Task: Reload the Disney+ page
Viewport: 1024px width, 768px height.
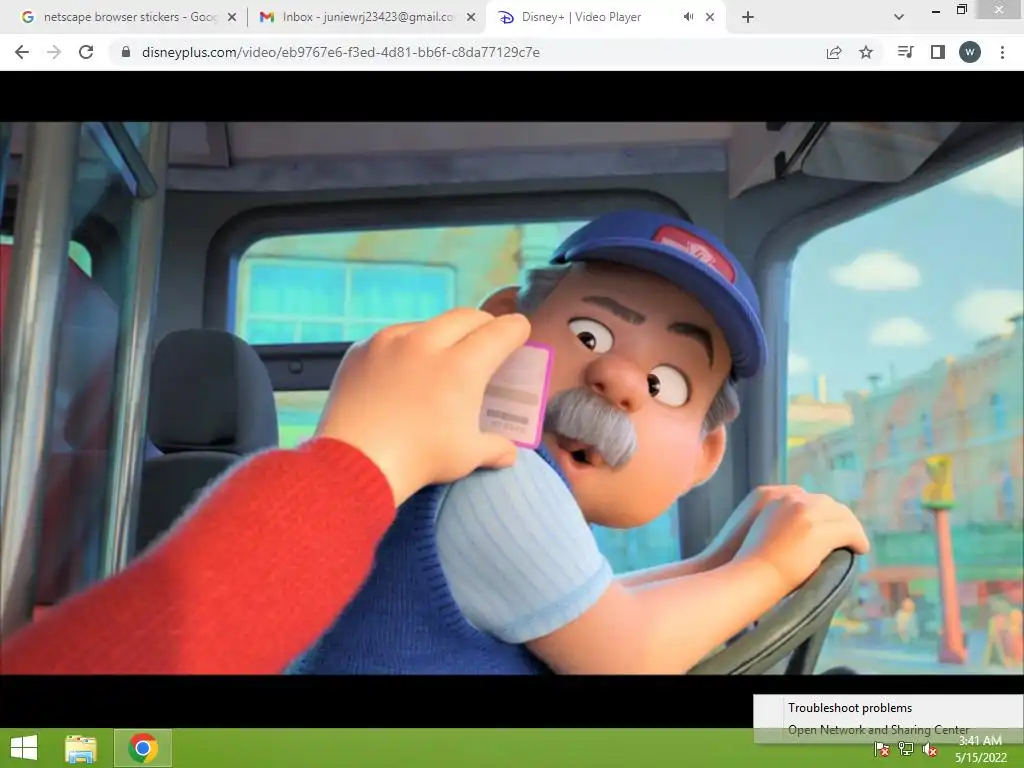Action: pos(86,52)
